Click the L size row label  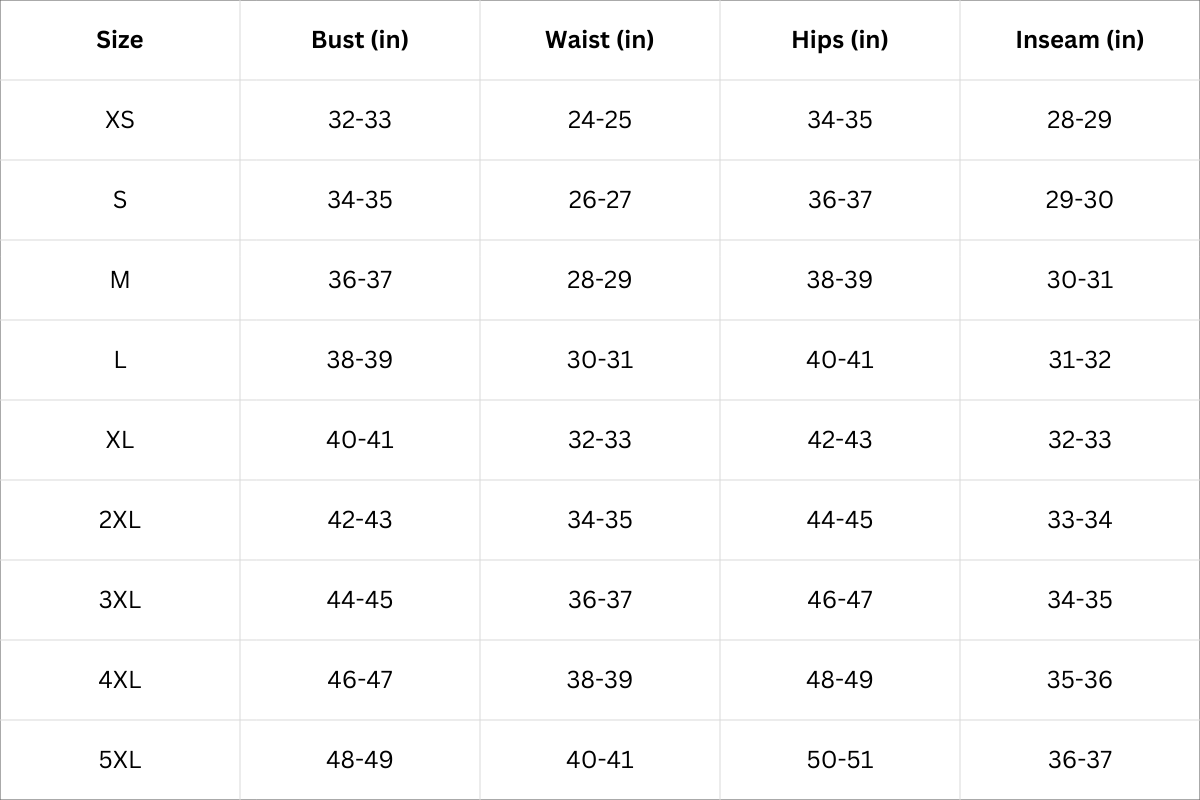pos(120,360)
